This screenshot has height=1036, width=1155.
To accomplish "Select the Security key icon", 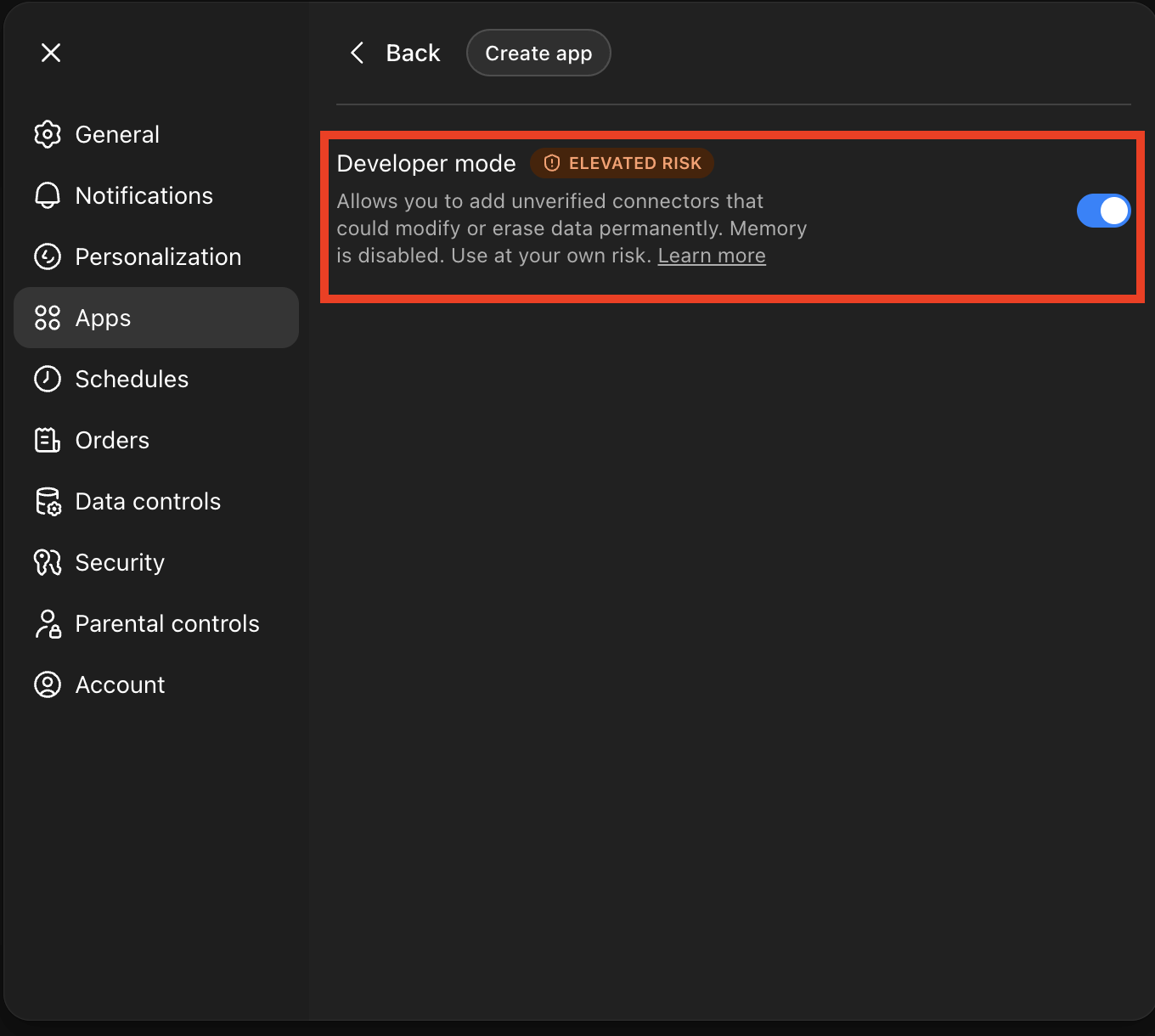I will 48,562.
